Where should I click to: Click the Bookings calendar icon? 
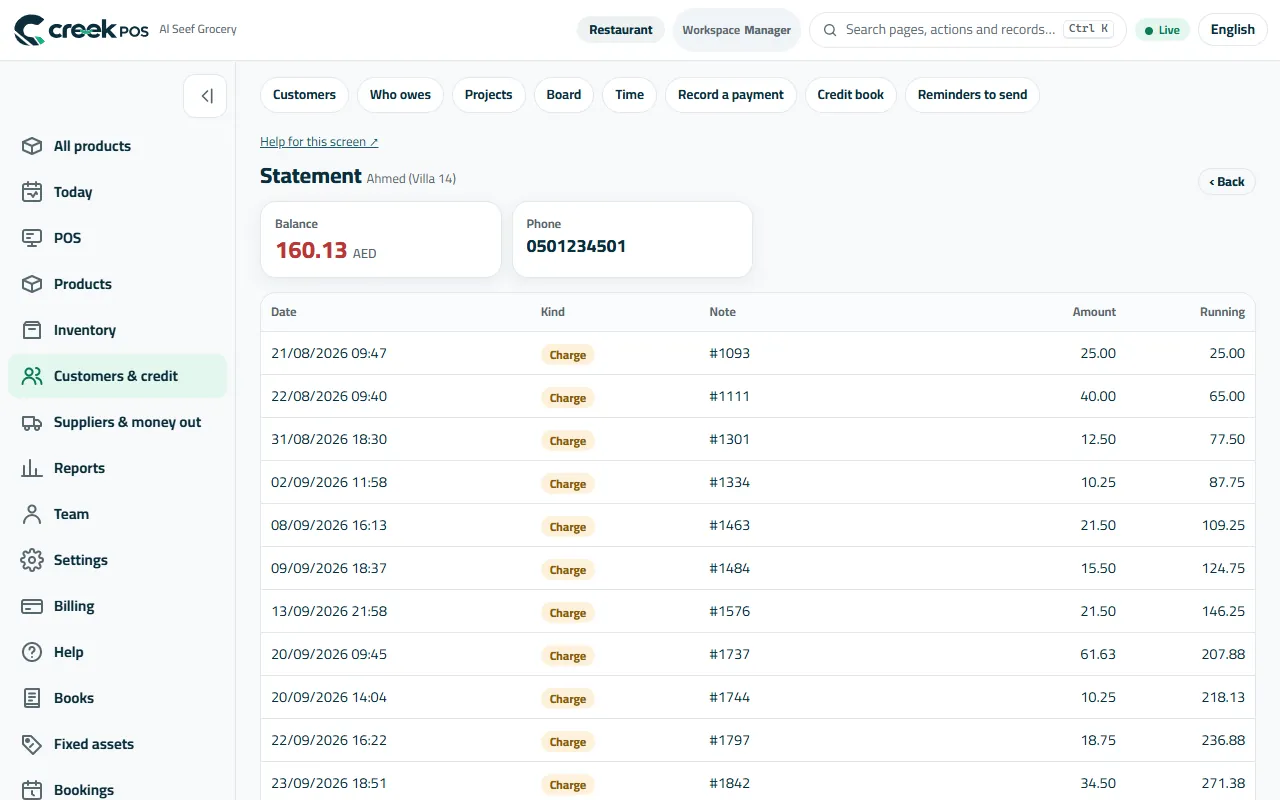tap(32, 790)
